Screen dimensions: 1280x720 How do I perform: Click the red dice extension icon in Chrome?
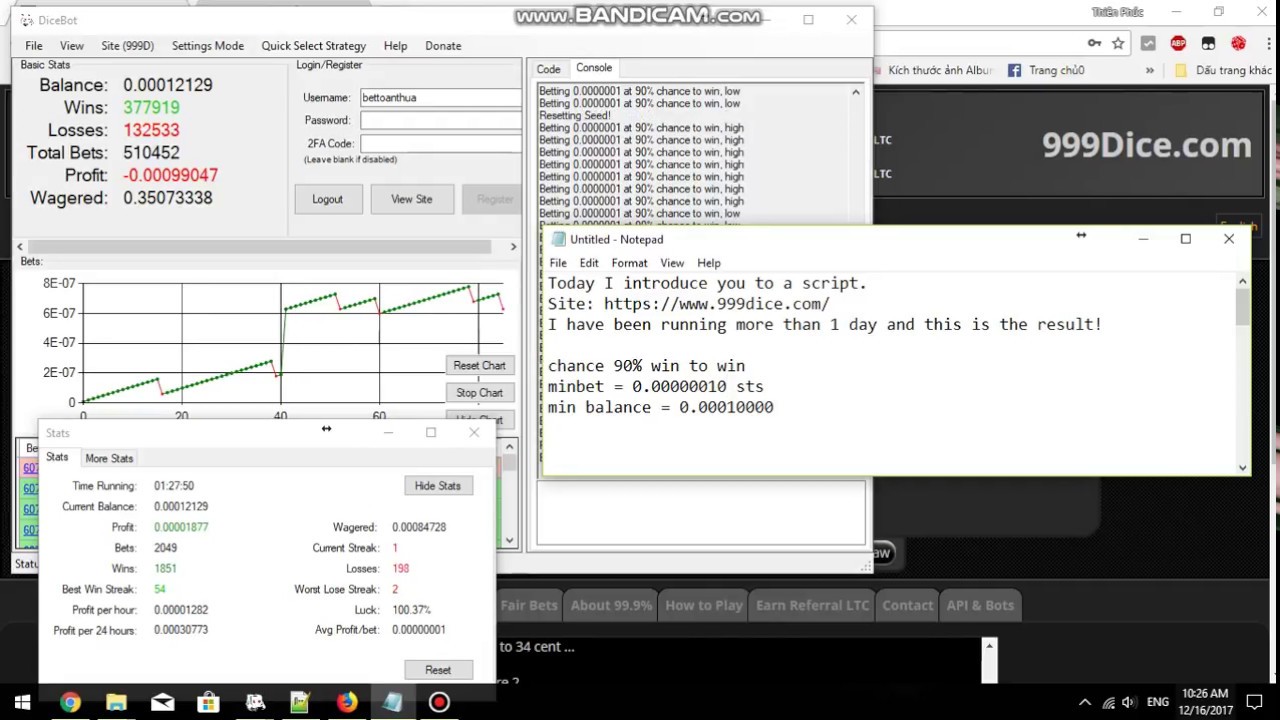(1238, 43)
